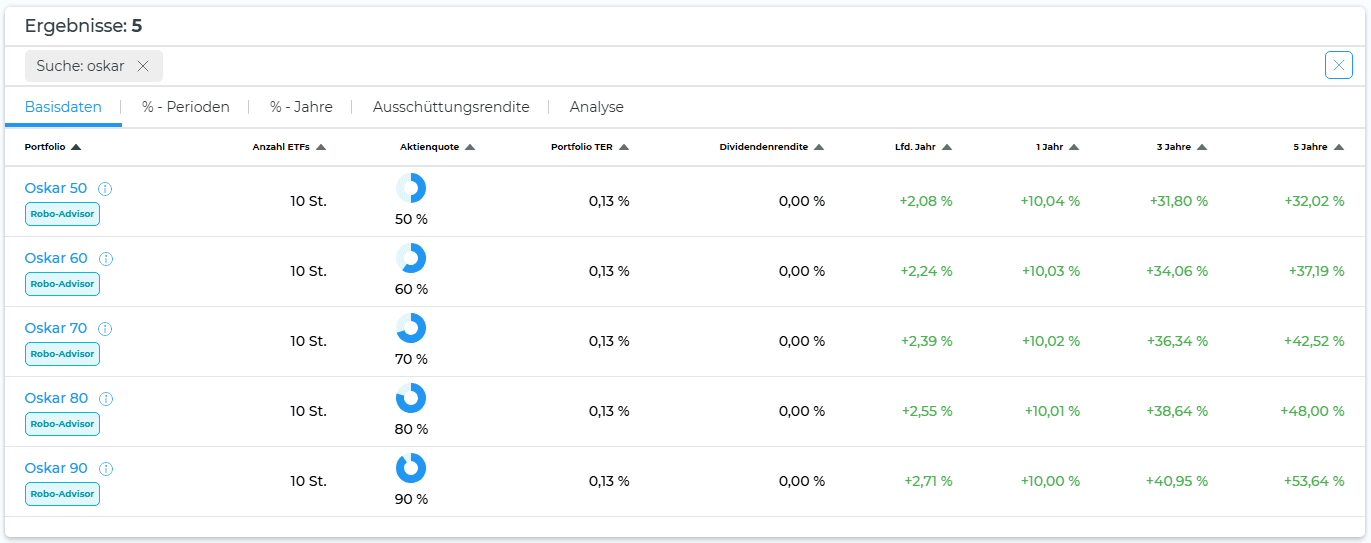Screen dimensions: 1371x543
Task: Remove the 'Suche: oskar' filter chip
Action: tap(143, 66)
